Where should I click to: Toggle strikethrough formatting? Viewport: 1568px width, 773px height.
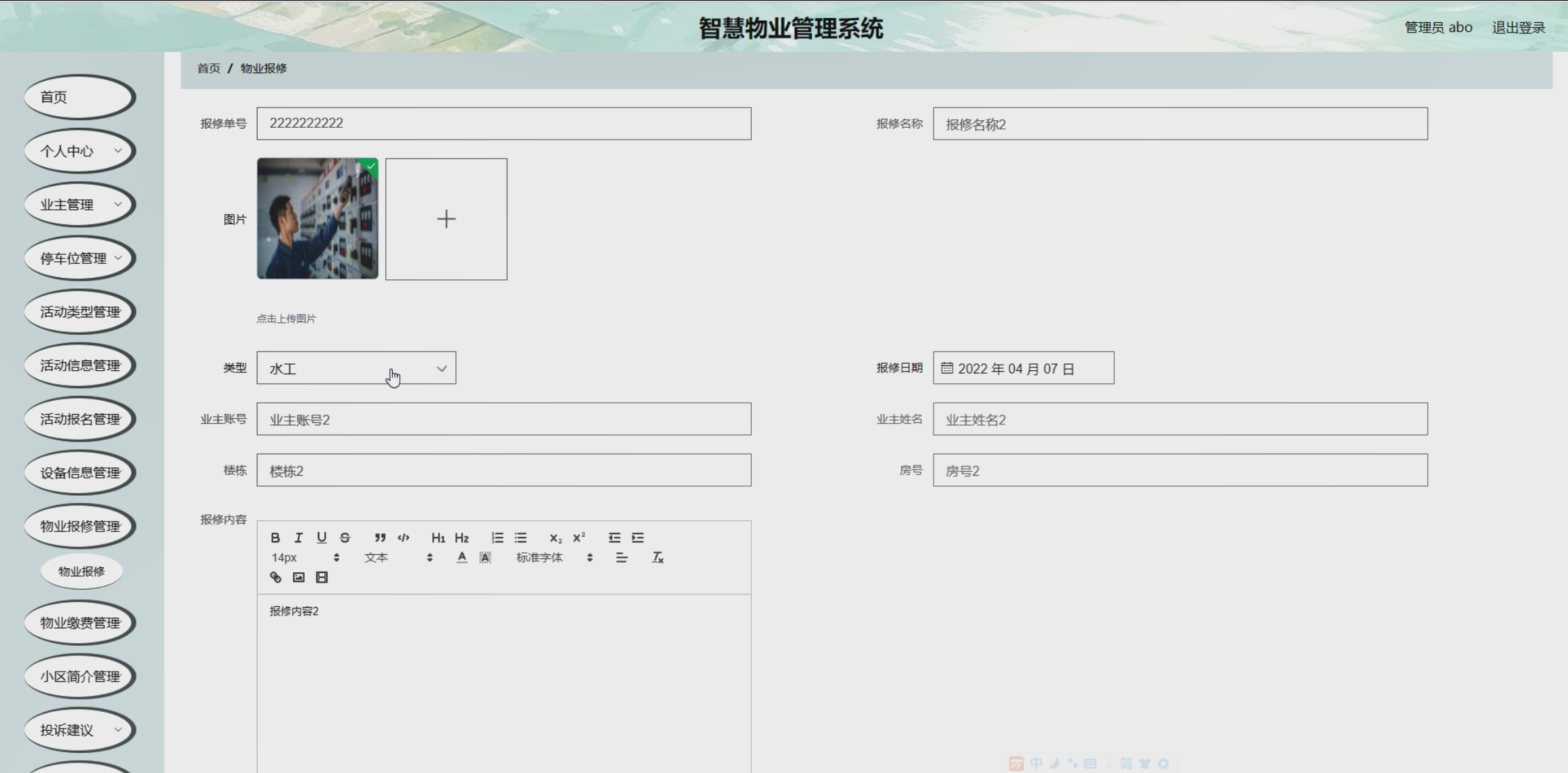click(x=345, y=538)
